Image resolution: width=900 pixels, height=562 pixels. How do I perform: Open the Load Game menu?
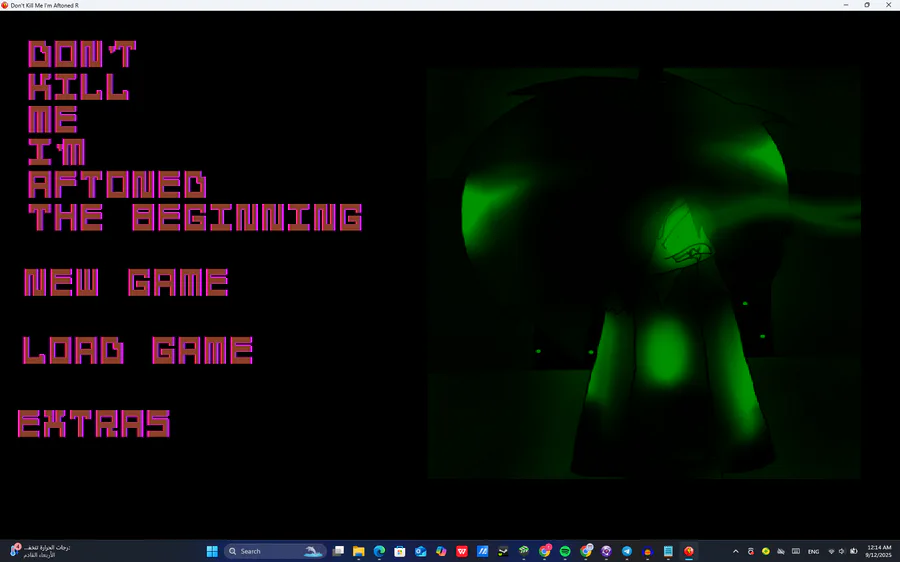[138, 350]
